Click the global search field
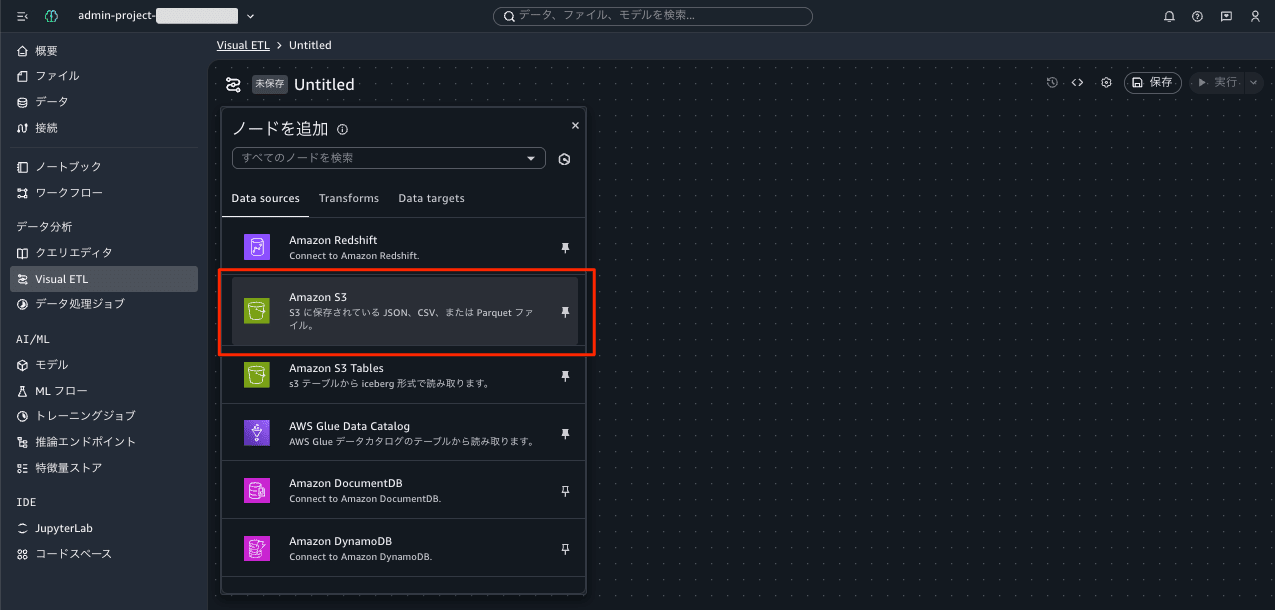1275x610 pixels. pos(653,16)
